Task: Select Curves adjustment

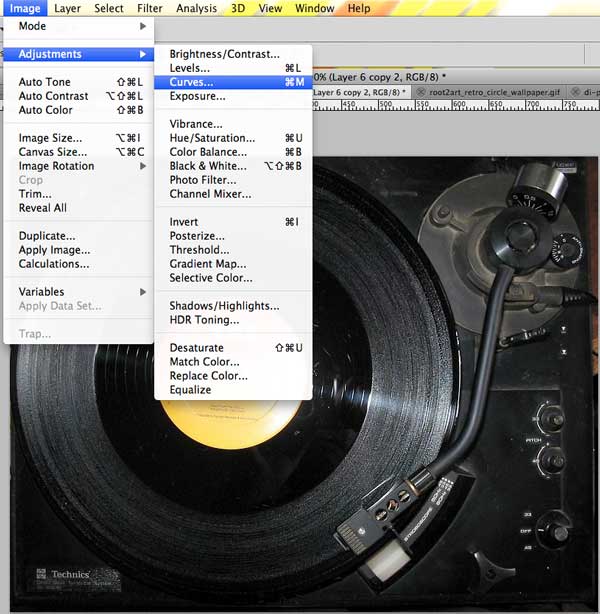Action: (x=233, y=82)
